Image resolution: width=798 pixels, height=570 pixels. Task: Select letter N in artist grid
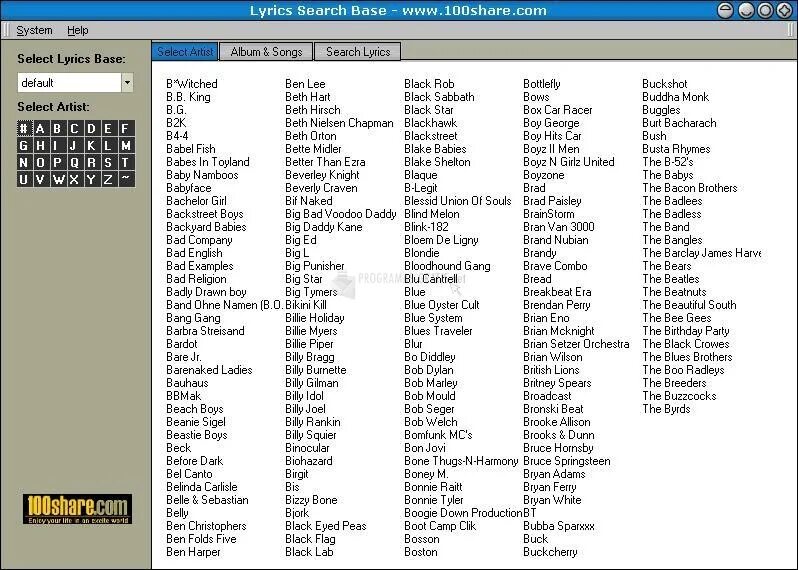[x=23, y=162]
